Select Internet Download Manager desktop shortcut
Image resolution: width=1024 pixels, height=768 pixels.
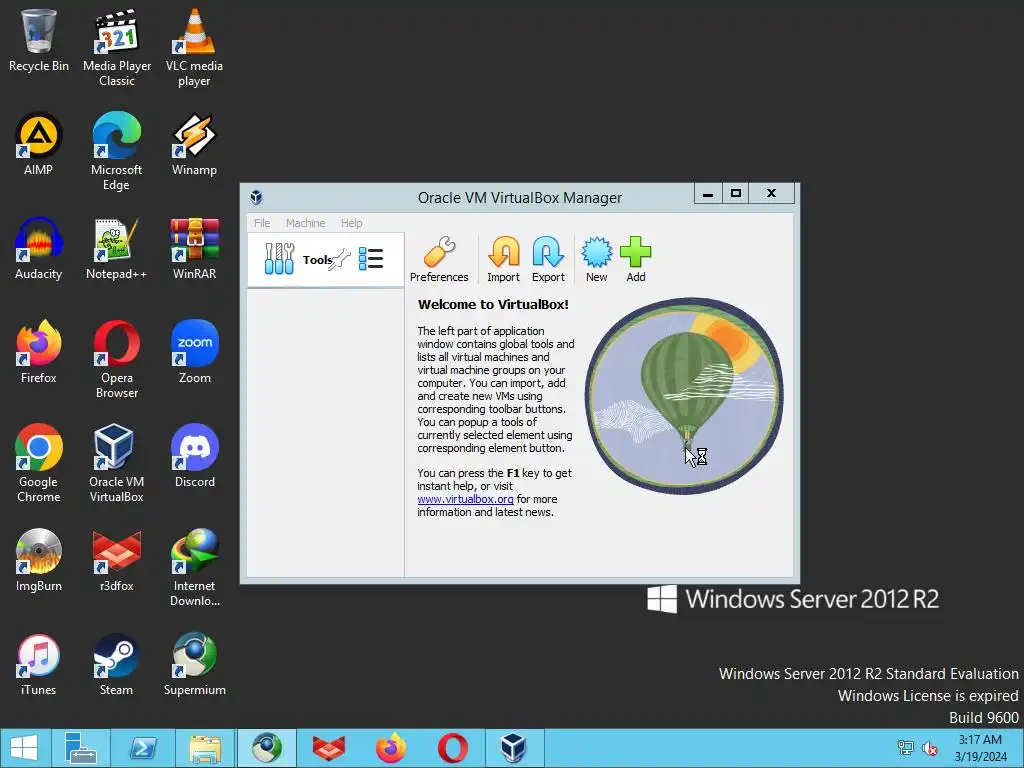click(x=195, y=568)
